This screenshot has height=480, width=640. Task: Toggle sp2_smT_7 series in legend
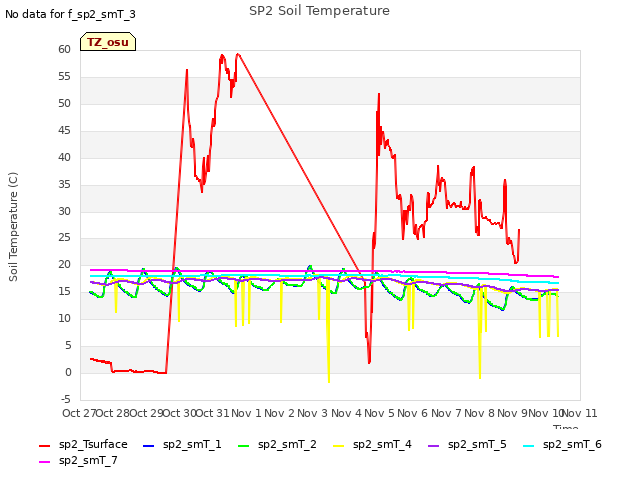coord(78,461)
